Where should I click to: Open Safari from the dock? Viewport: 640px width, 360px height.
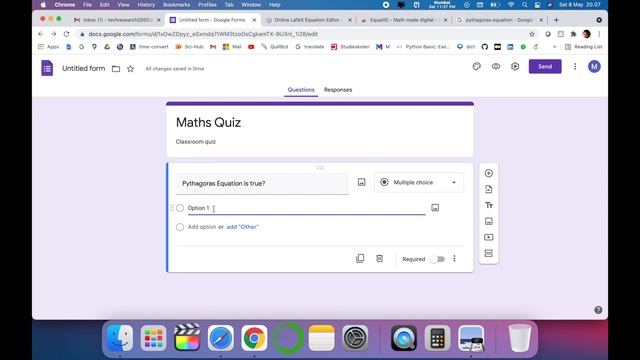tap(220, 338)
